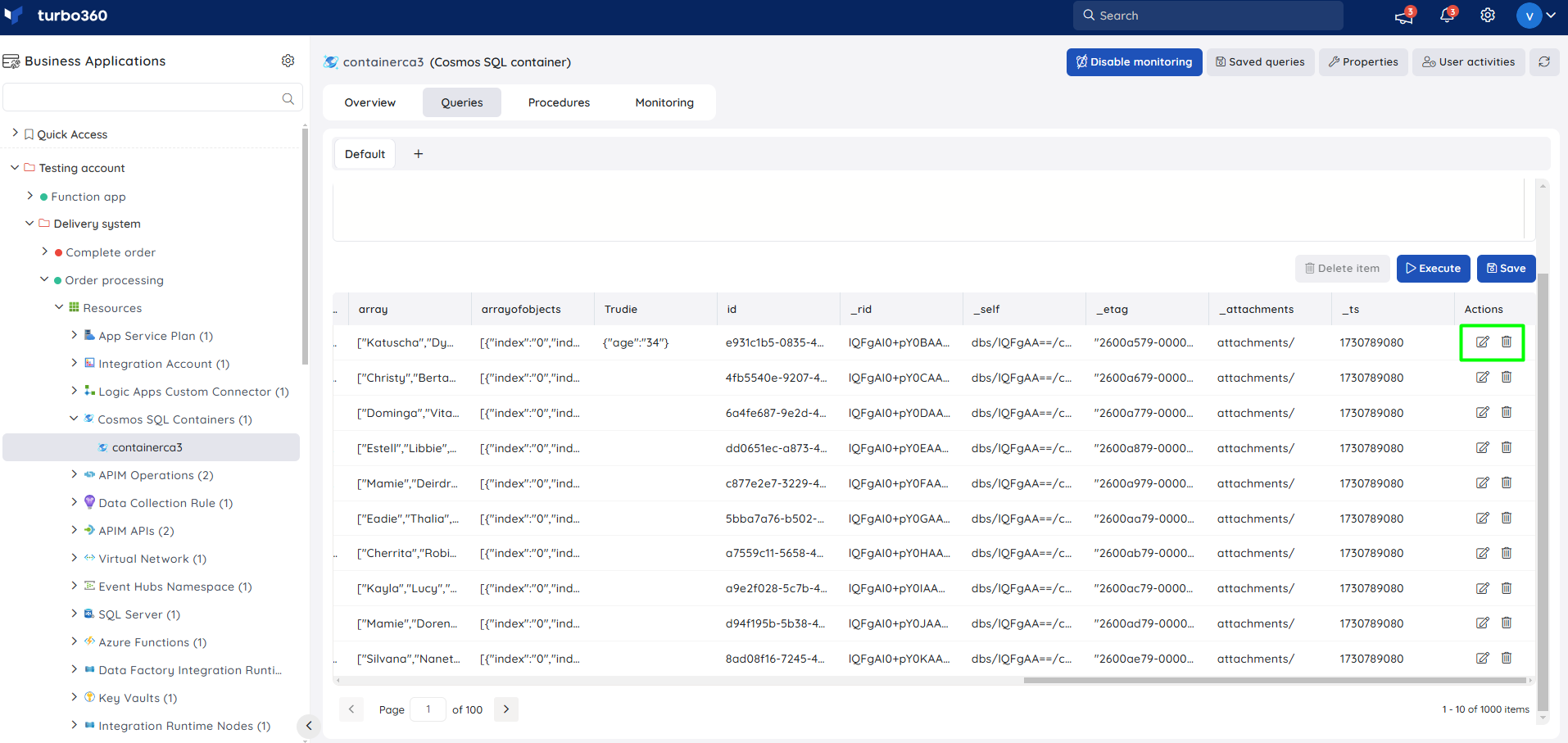Delete the row with id c877e2e7-3229
1568x743 pixels.
coord(1507,482)
